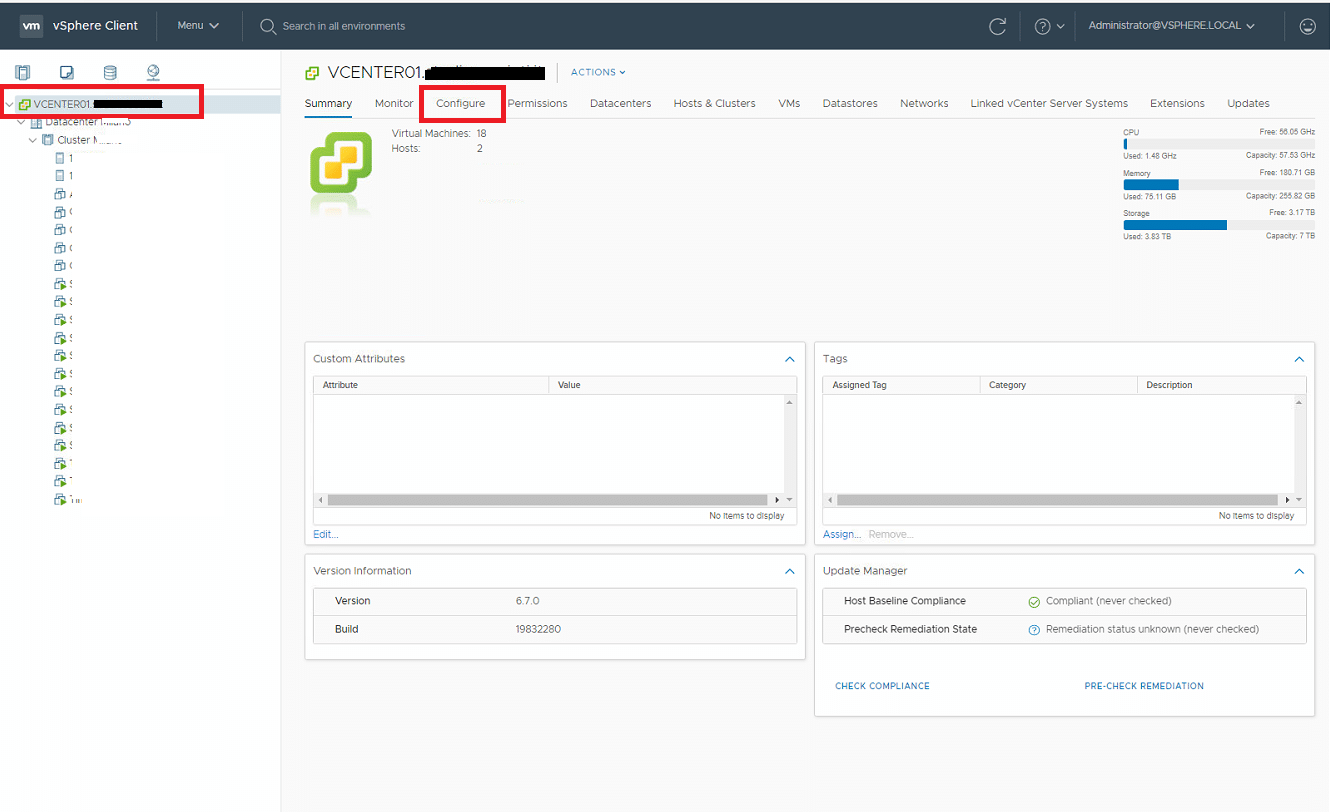Open the VMs and Templates inventory view icon
The image size is (1330, 812).
coord(67,72)
